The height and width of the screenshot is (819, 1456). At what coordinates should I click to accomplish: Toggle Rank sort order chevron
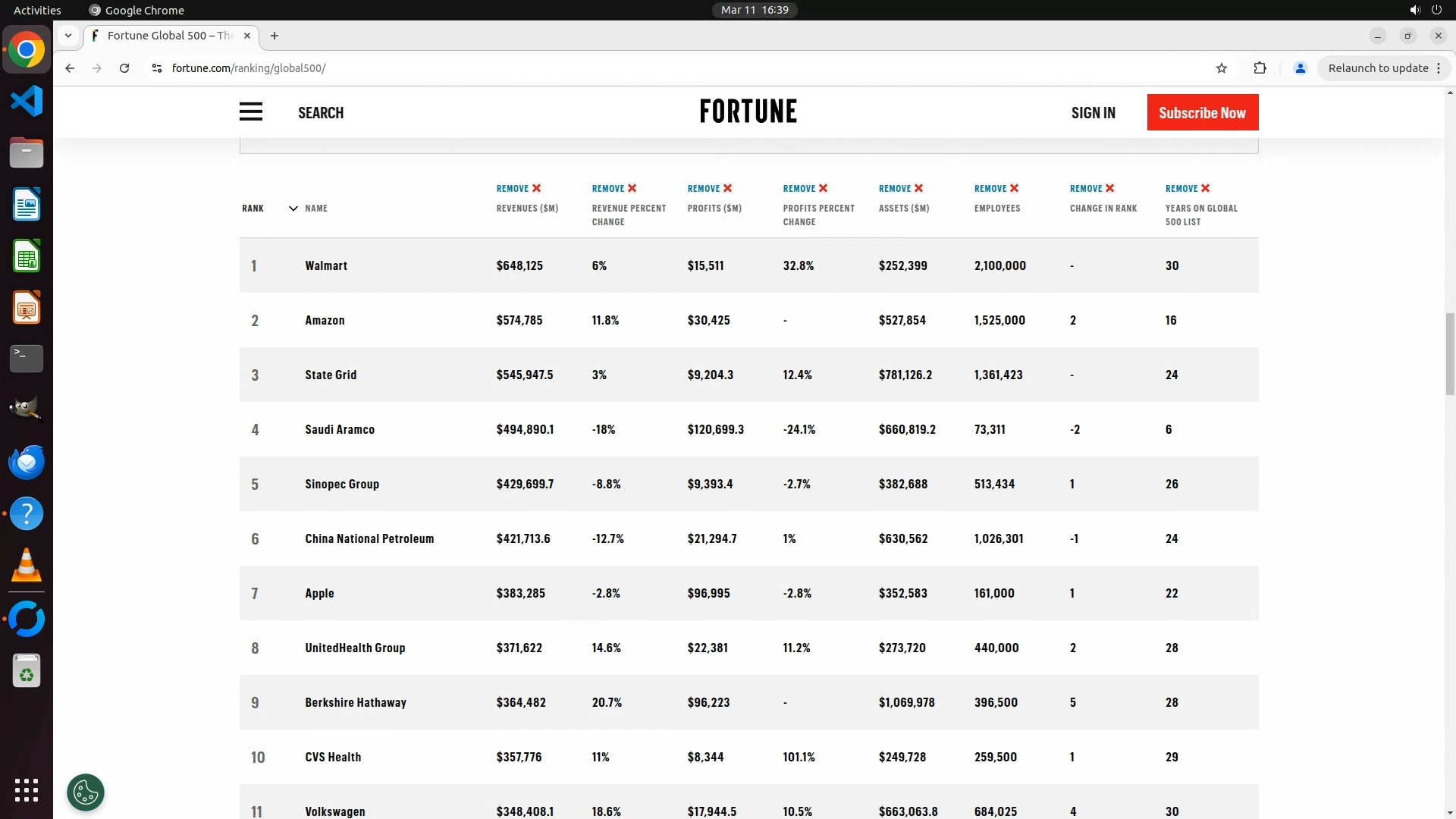click(293, 209)
